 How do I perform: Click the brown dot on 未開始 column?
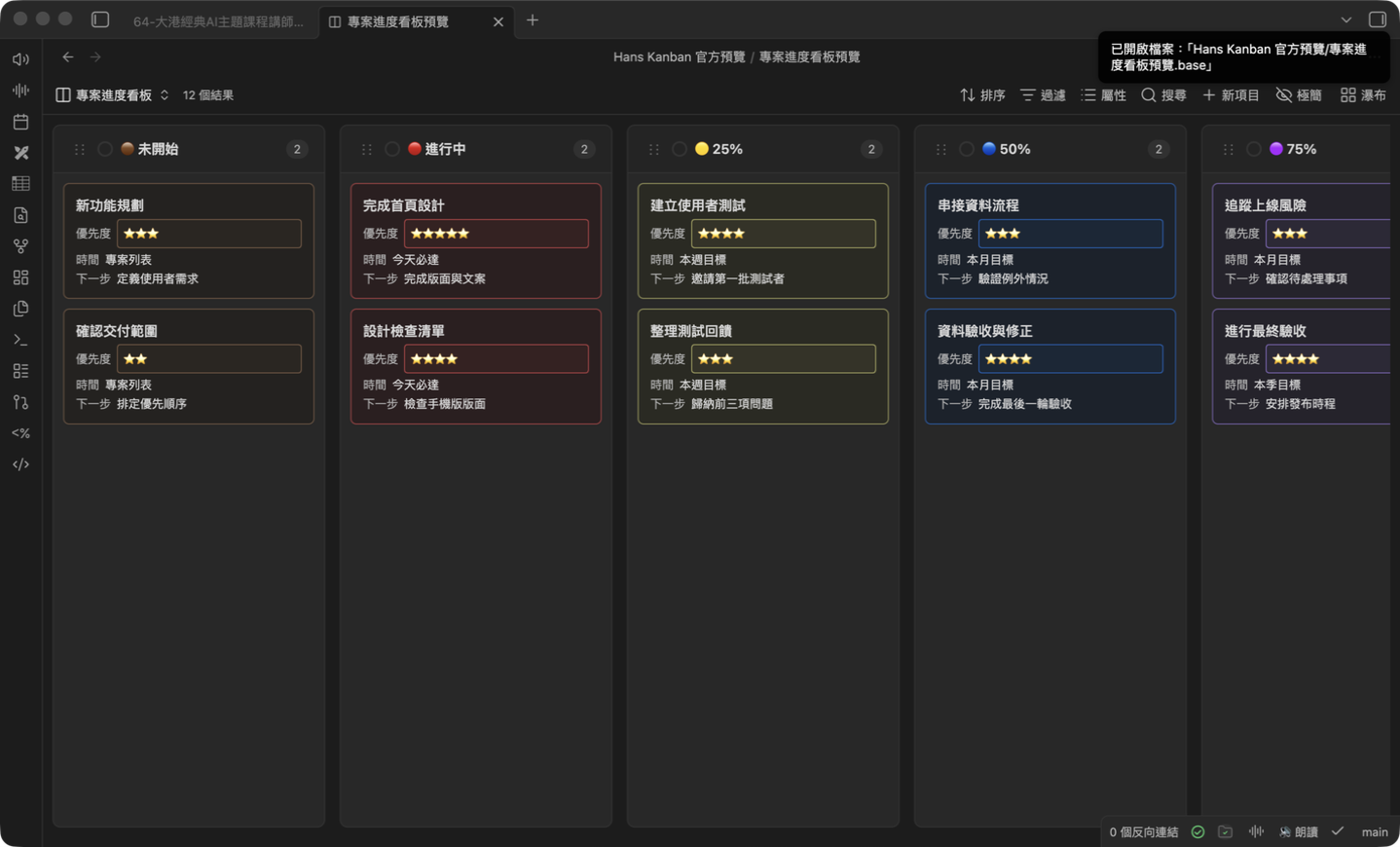pos(128,149)
